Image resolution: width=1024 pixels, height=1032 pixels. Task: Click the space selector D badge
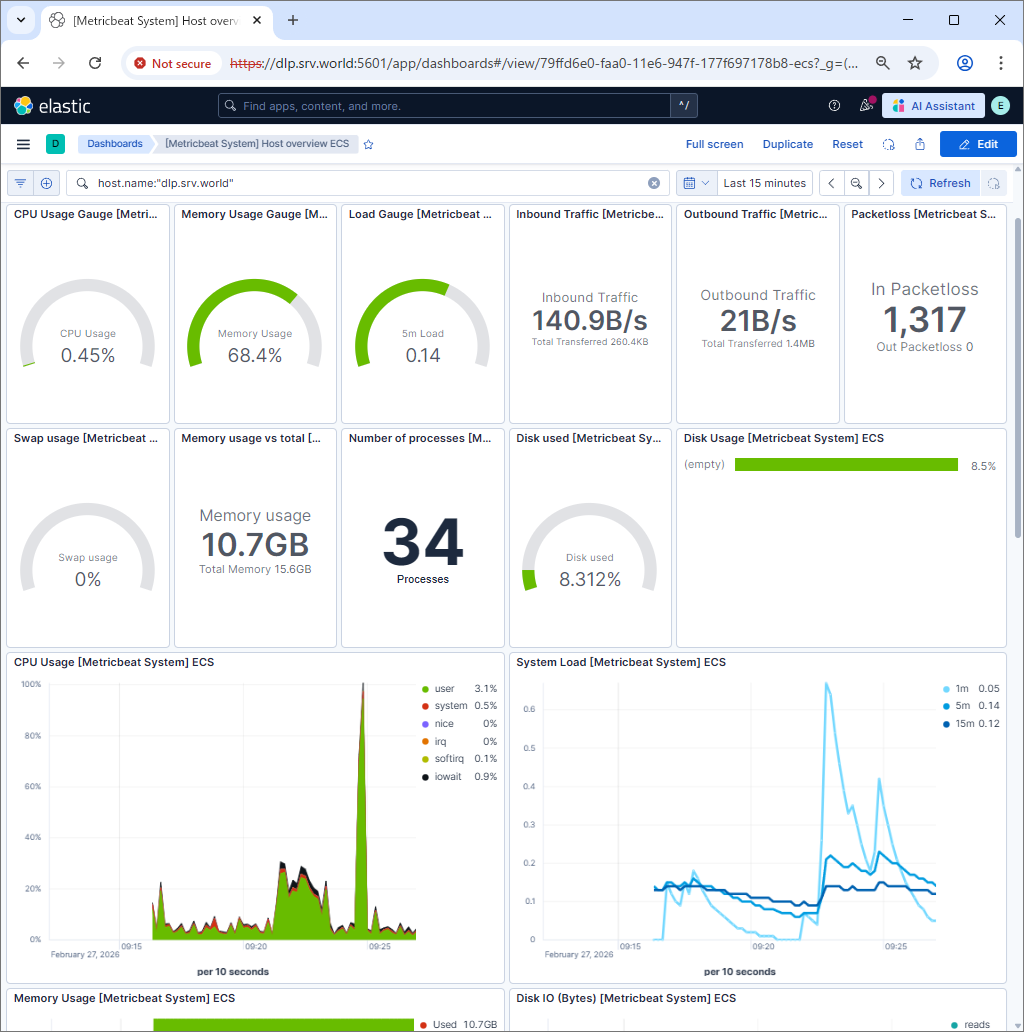coord(55,143)
